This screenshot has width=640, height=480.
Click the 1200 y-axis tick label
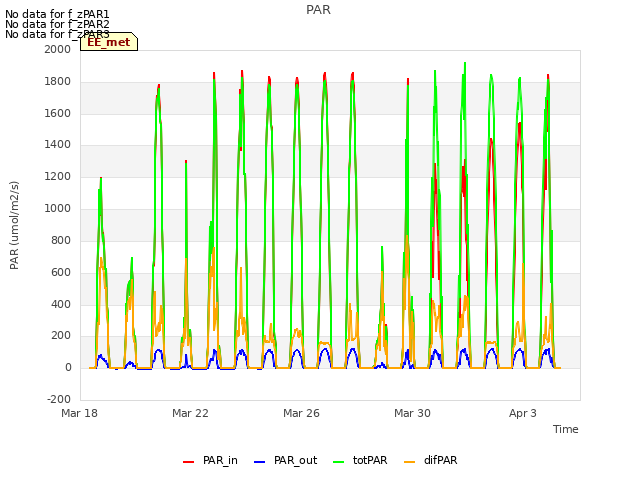[x=58, y=176]
